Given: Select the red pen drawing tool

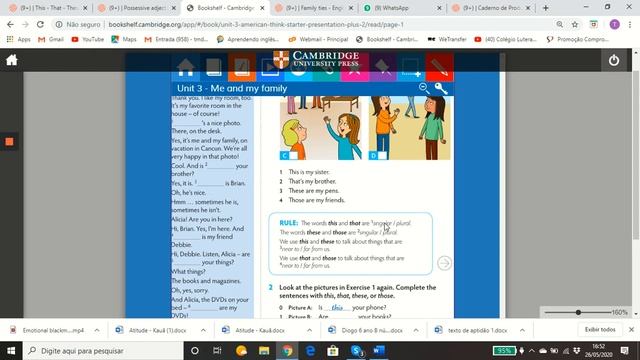Looking at the screenshot, I should coord(440,67).
